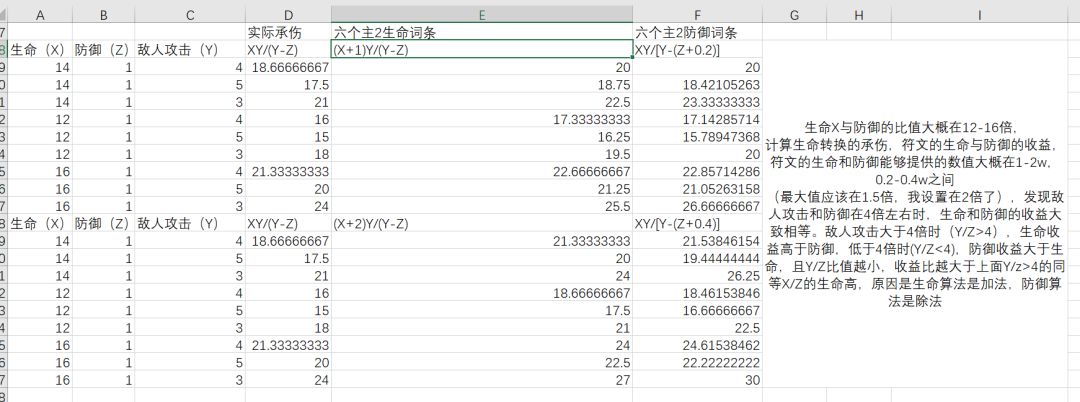Click the XY/(Y-Z) cell directly below 实际承伤

[288, 50]
